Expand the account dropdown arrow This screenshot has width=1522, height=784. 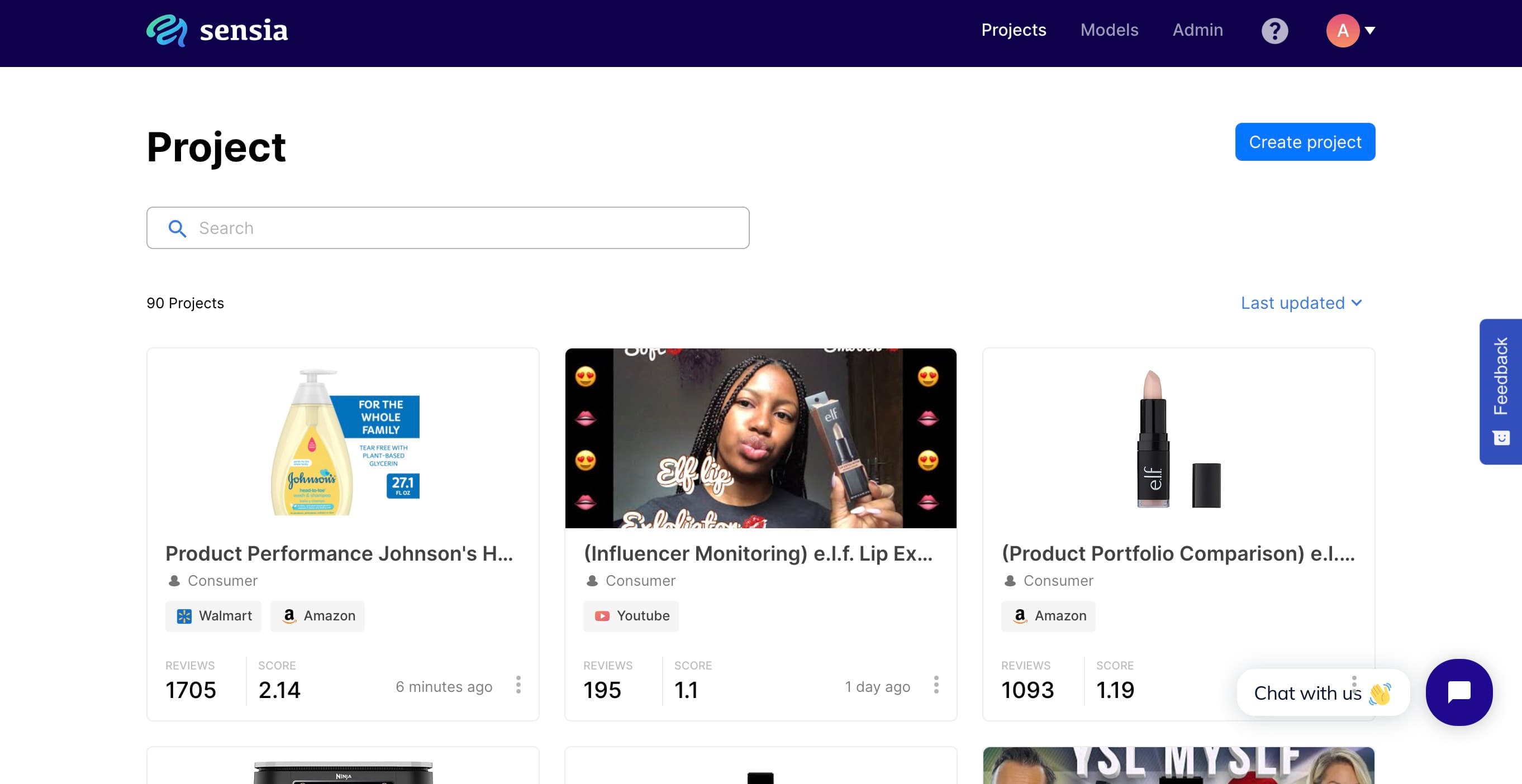click(x=1369, y=31)
